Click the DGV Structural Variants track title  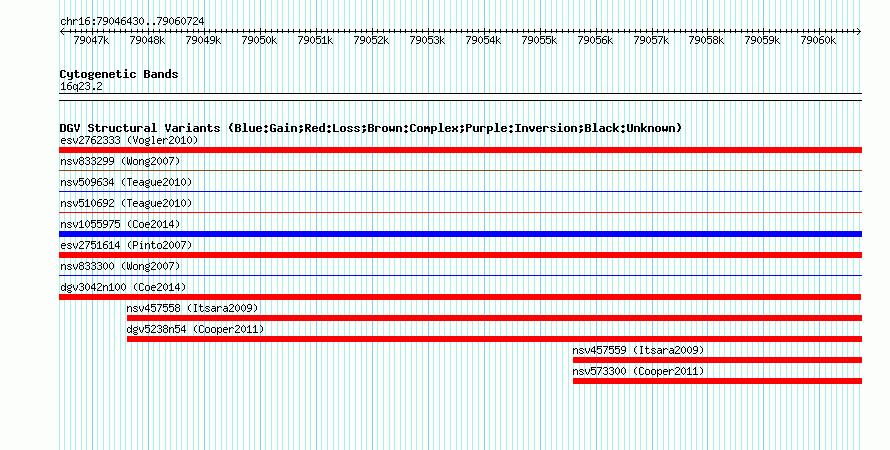coord(371,128)
